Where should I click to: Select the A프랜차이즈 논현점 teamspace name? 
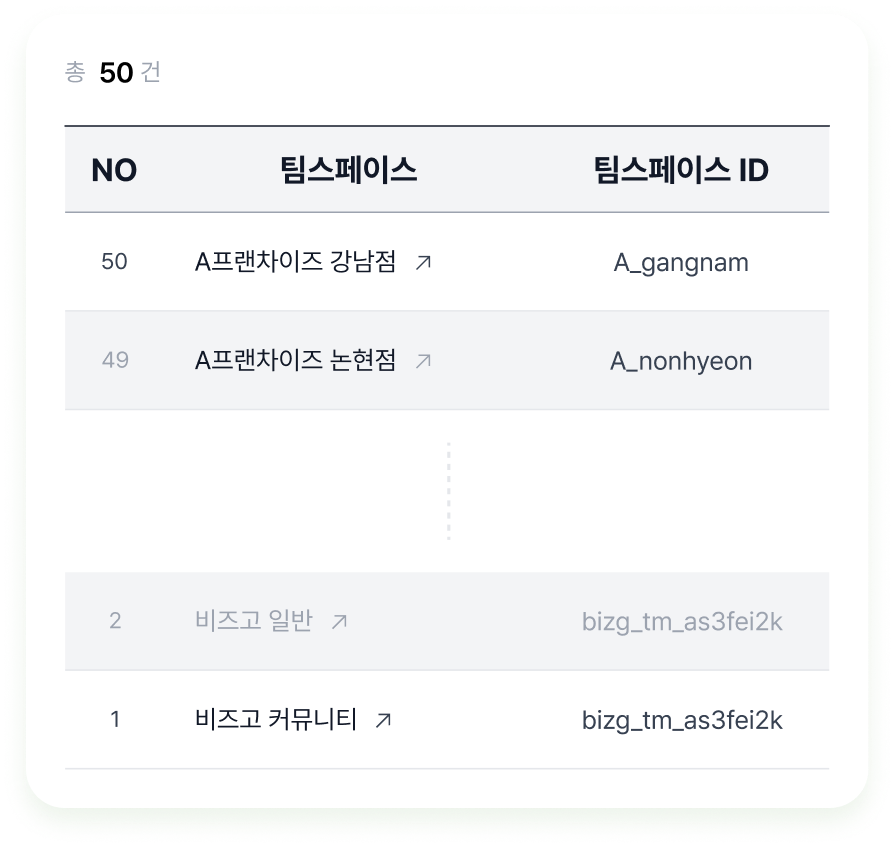point(295,360)
